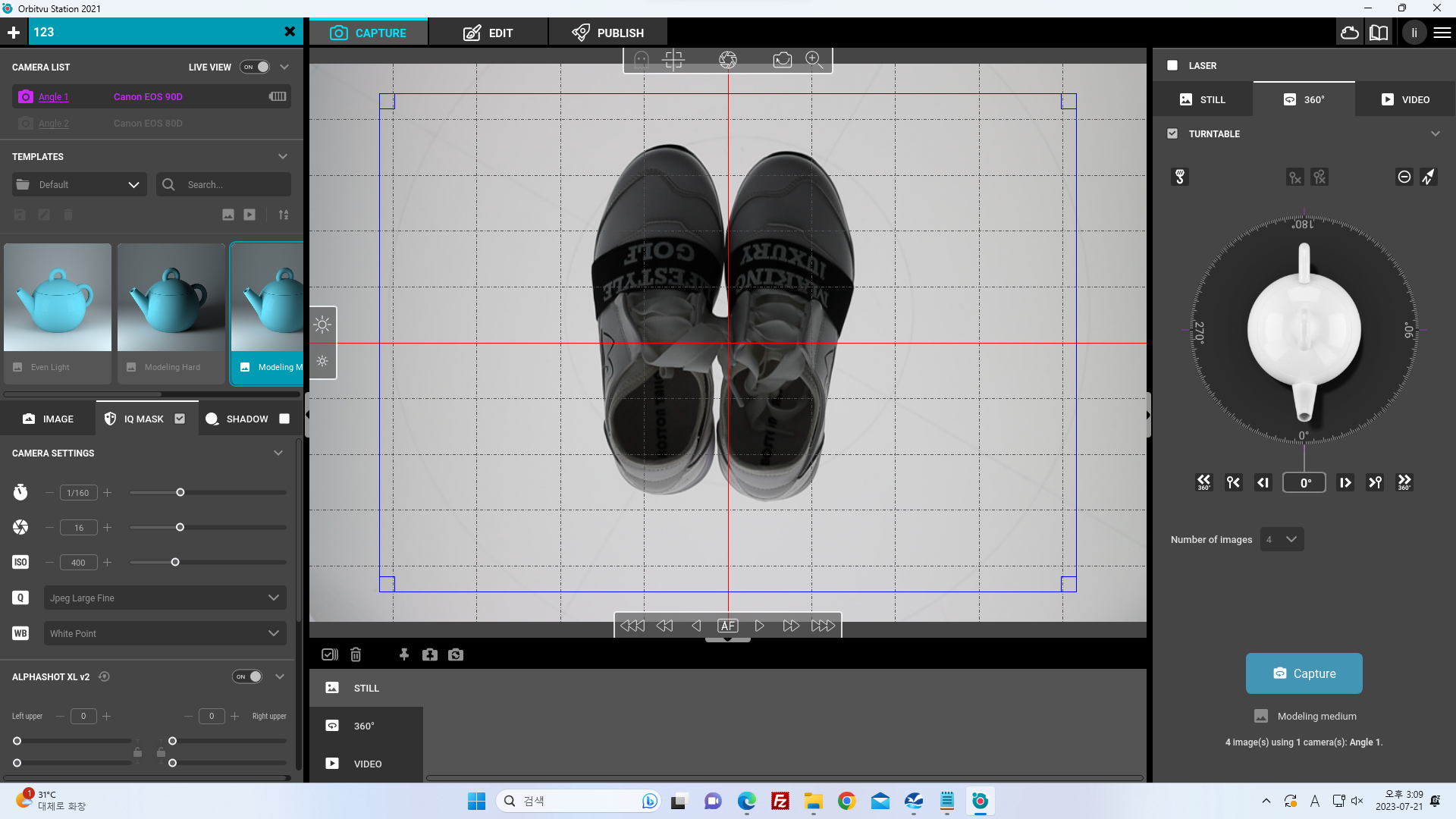Enable the Laser checkbox
Screen dimensions: 1456x819
click(1172, 65)
